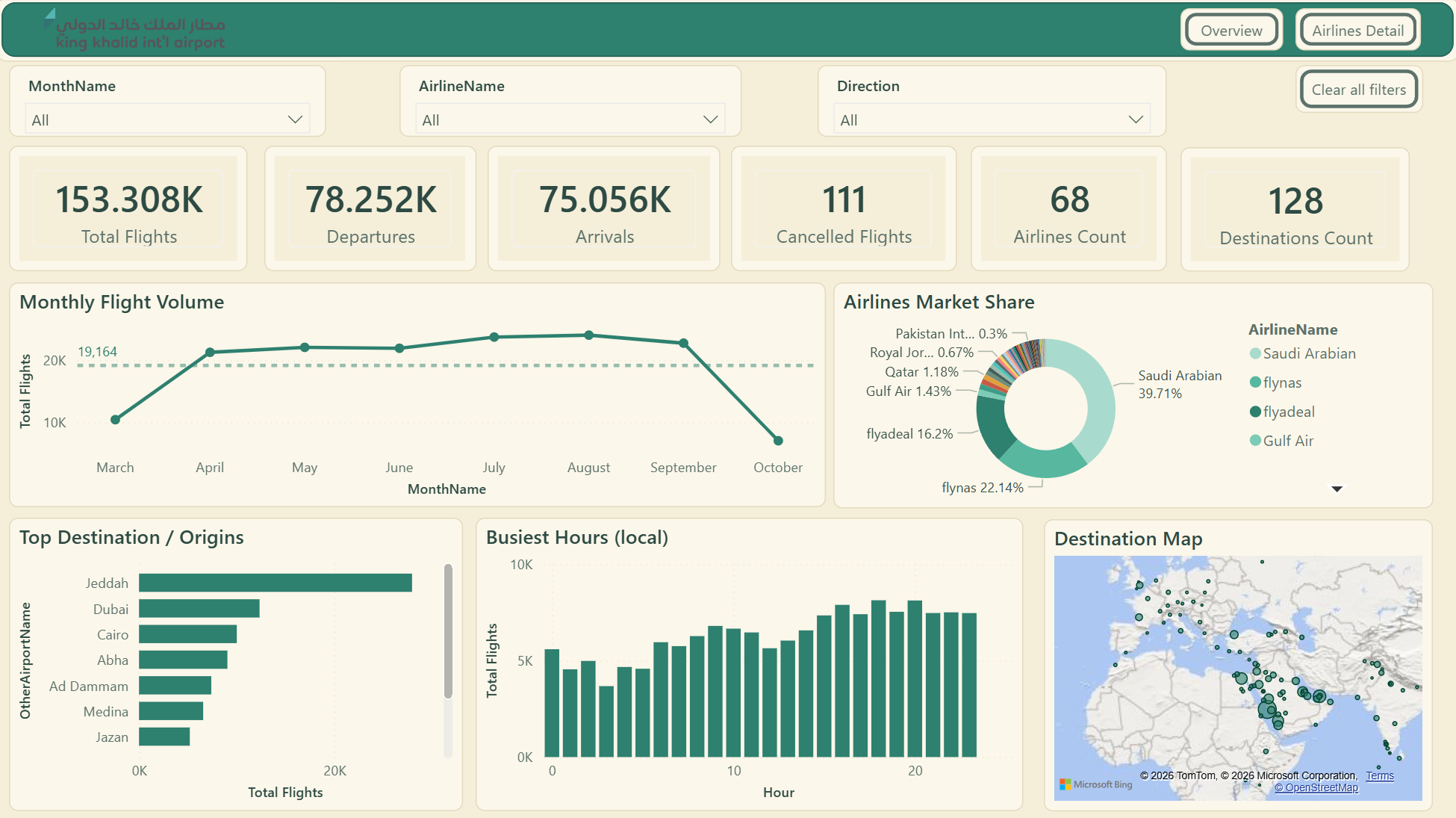Screen dimensions: 1456x818
Task: Click the Clear all filters button
Action: click(1358, 90)
